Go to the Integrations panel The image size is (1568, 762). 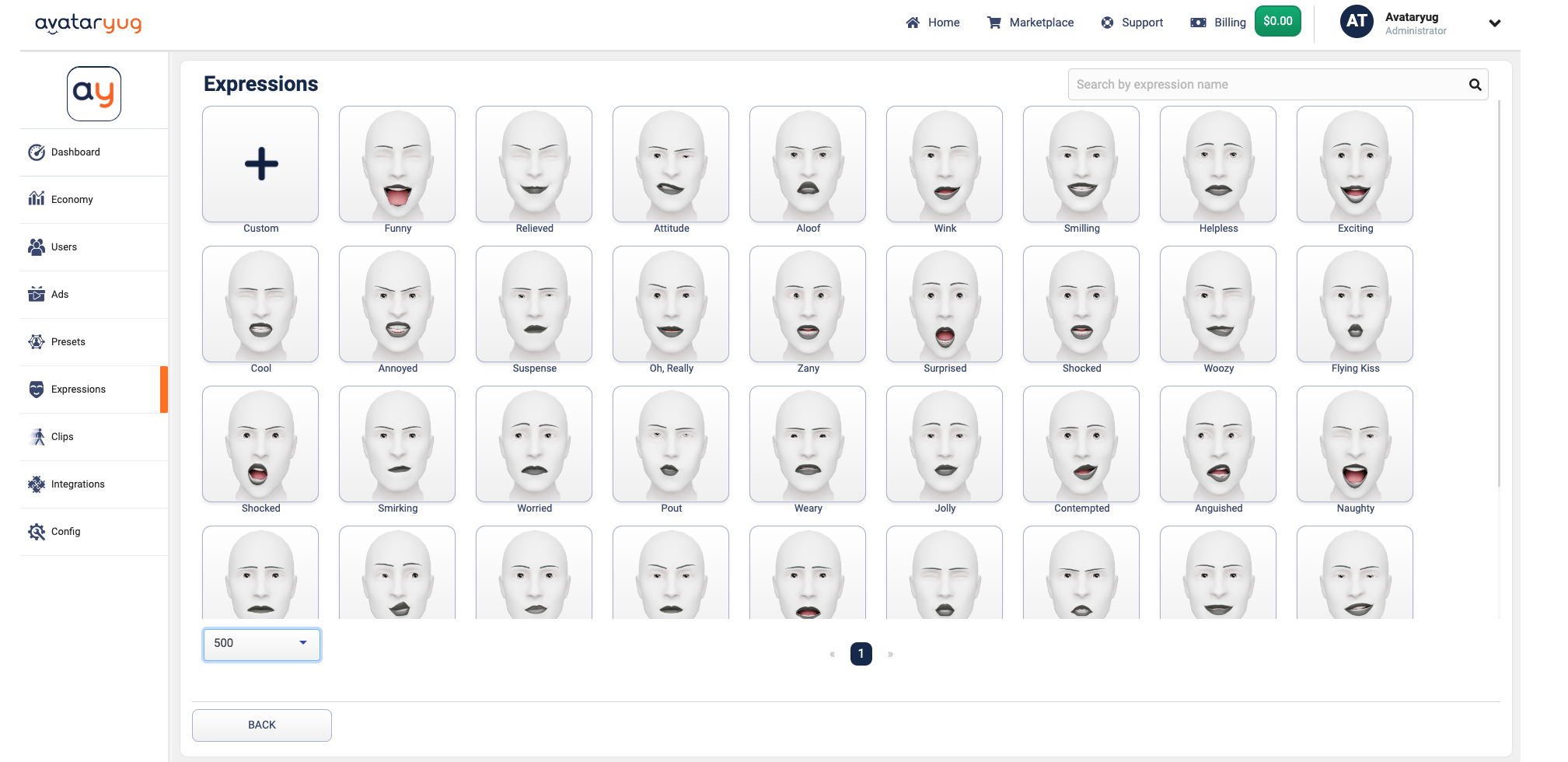tap(78, 484)
